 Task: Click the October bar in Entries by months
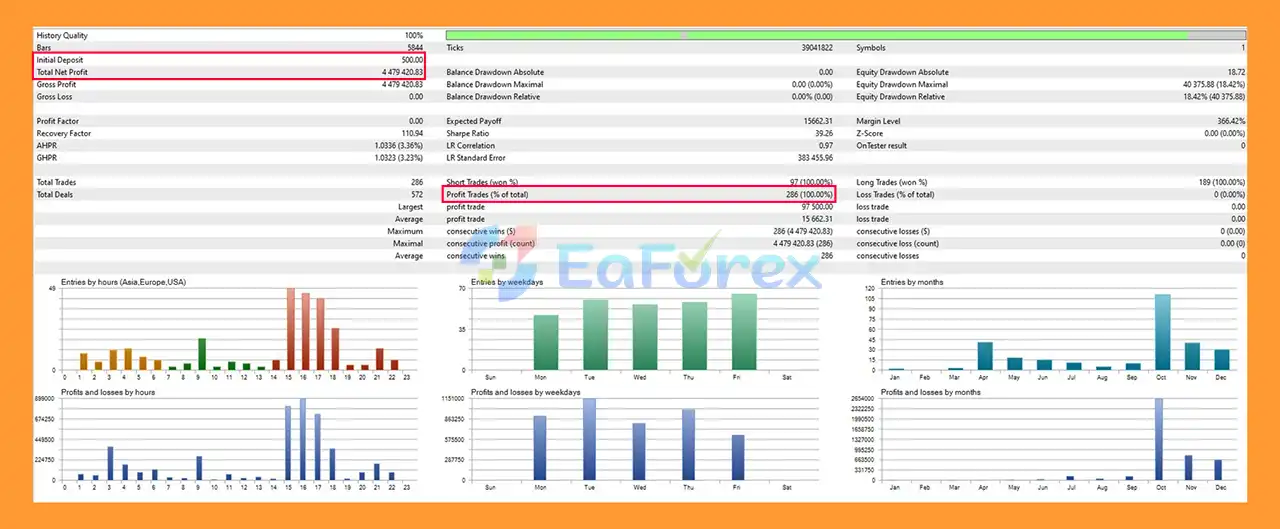[x=1162, y=333]
